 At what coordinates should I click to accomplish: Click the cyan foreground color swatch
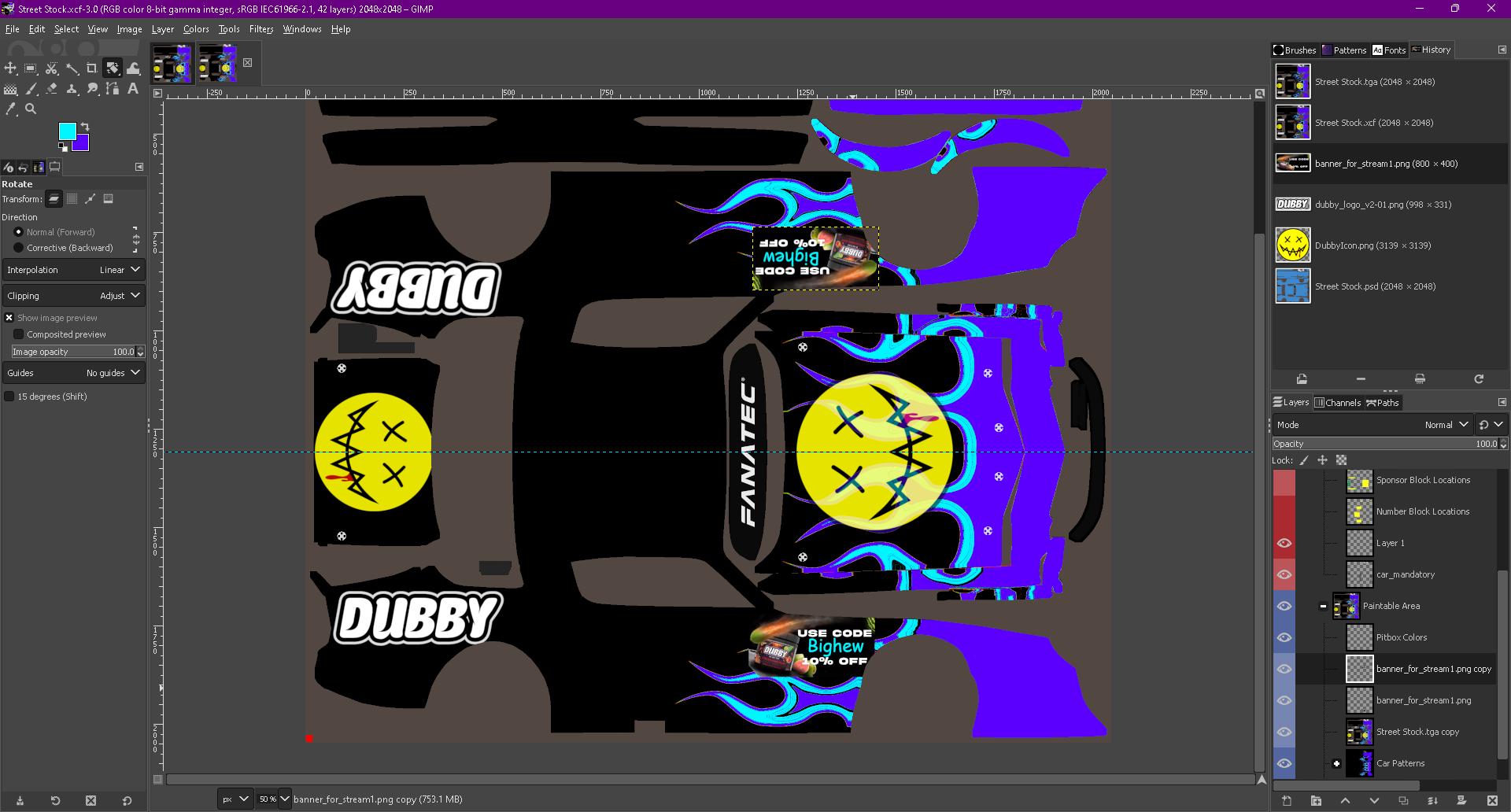68,132
